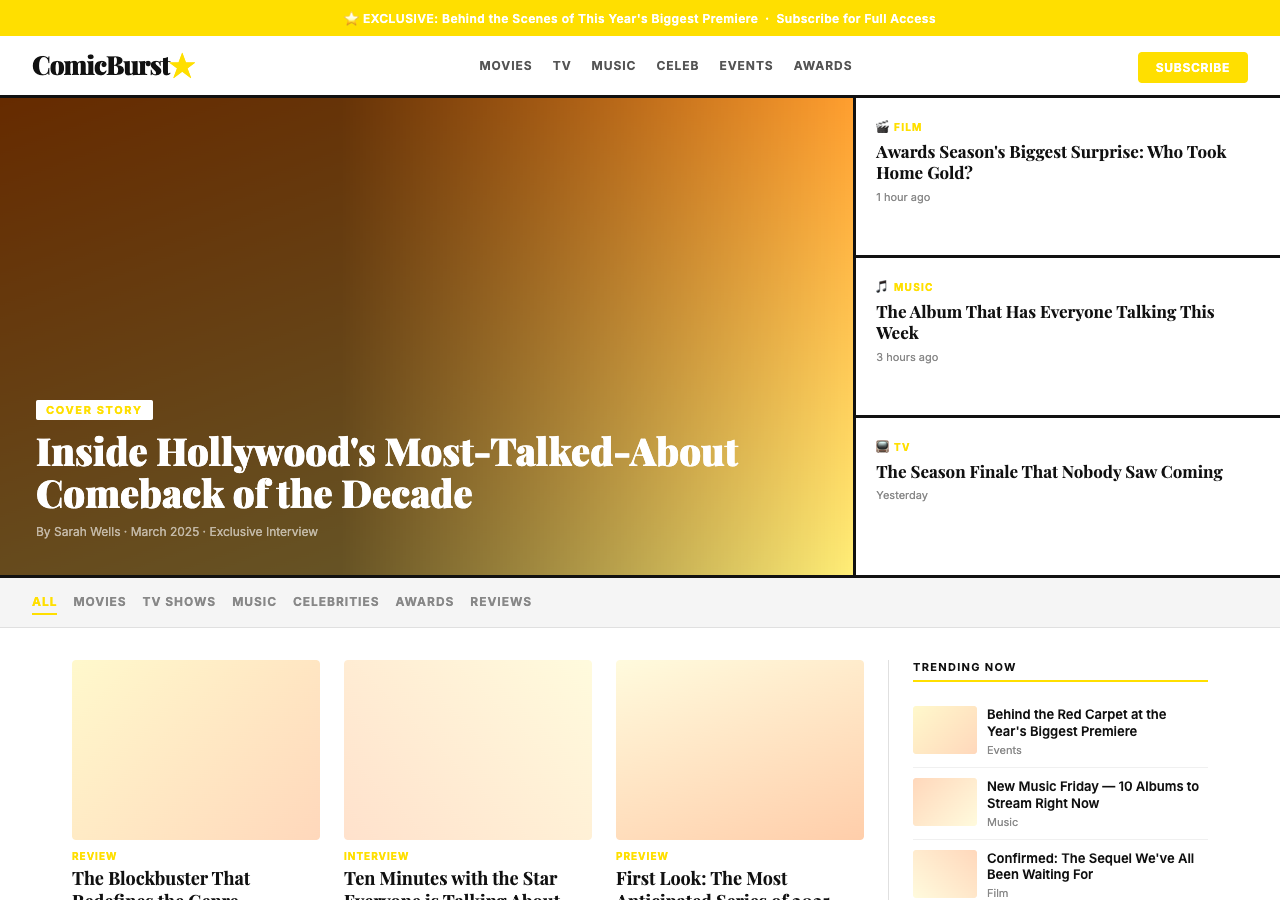Click the New Music Friday thumbnail

(945, 801)
